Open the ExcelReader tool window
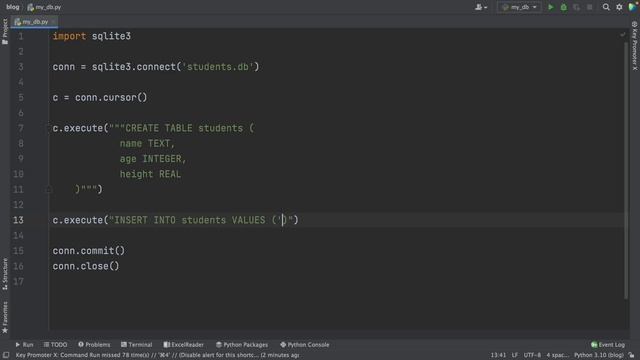 coord(184,345)
